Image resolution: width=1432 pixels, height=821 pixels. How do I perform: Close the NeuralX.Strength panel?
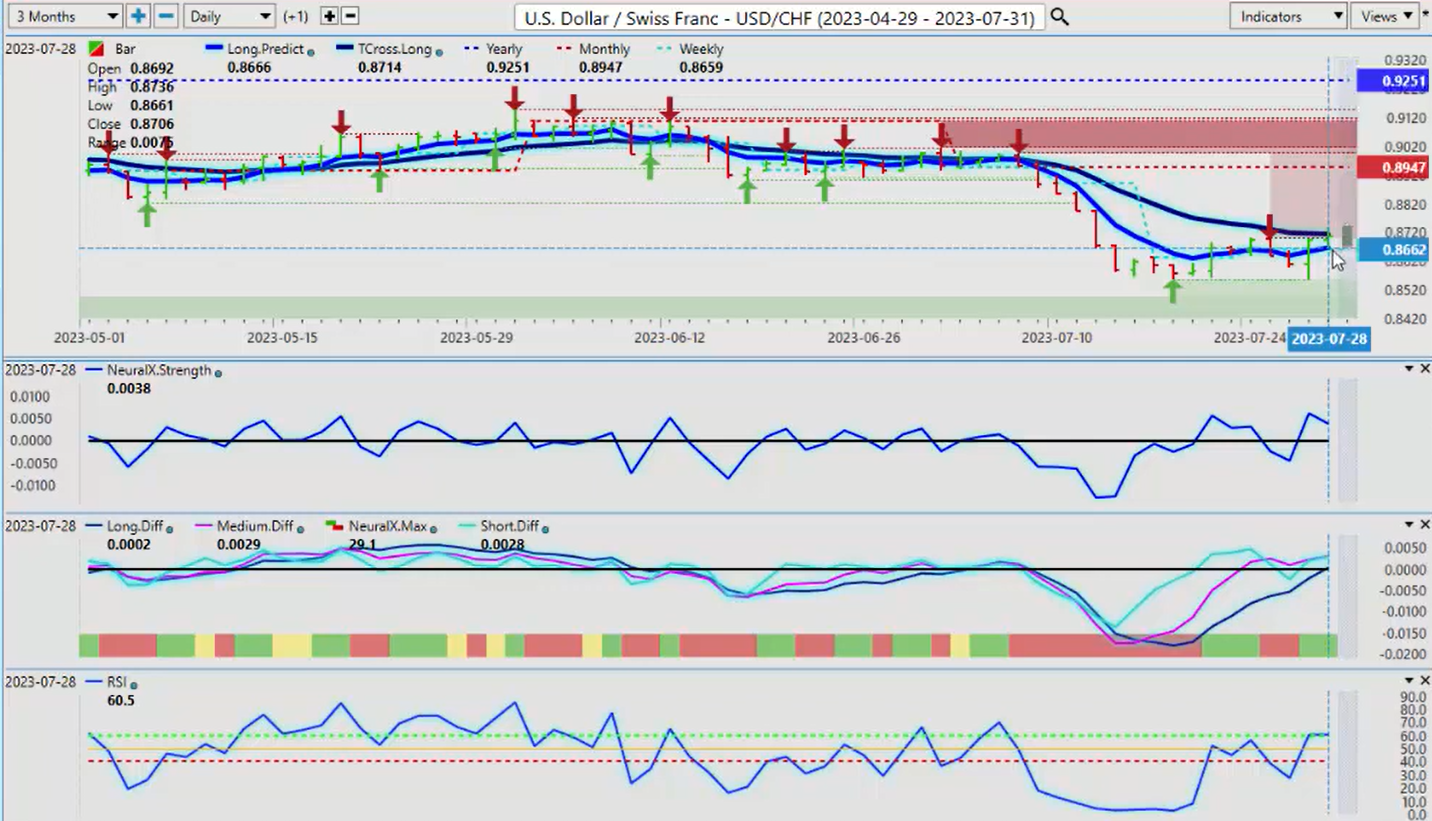[1425, 369]
